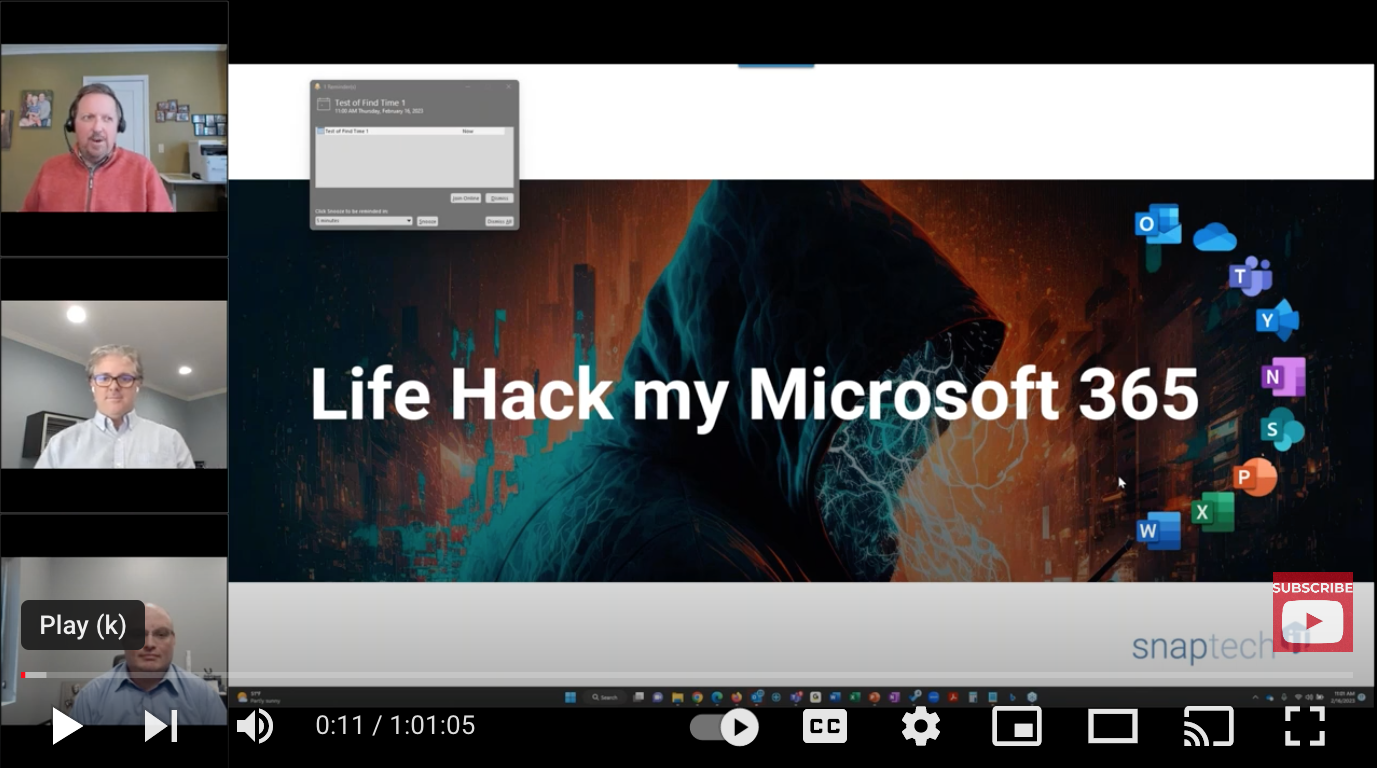Toggle closed captions on
Screen dimensions: 1378x768
tap(824, 726)
